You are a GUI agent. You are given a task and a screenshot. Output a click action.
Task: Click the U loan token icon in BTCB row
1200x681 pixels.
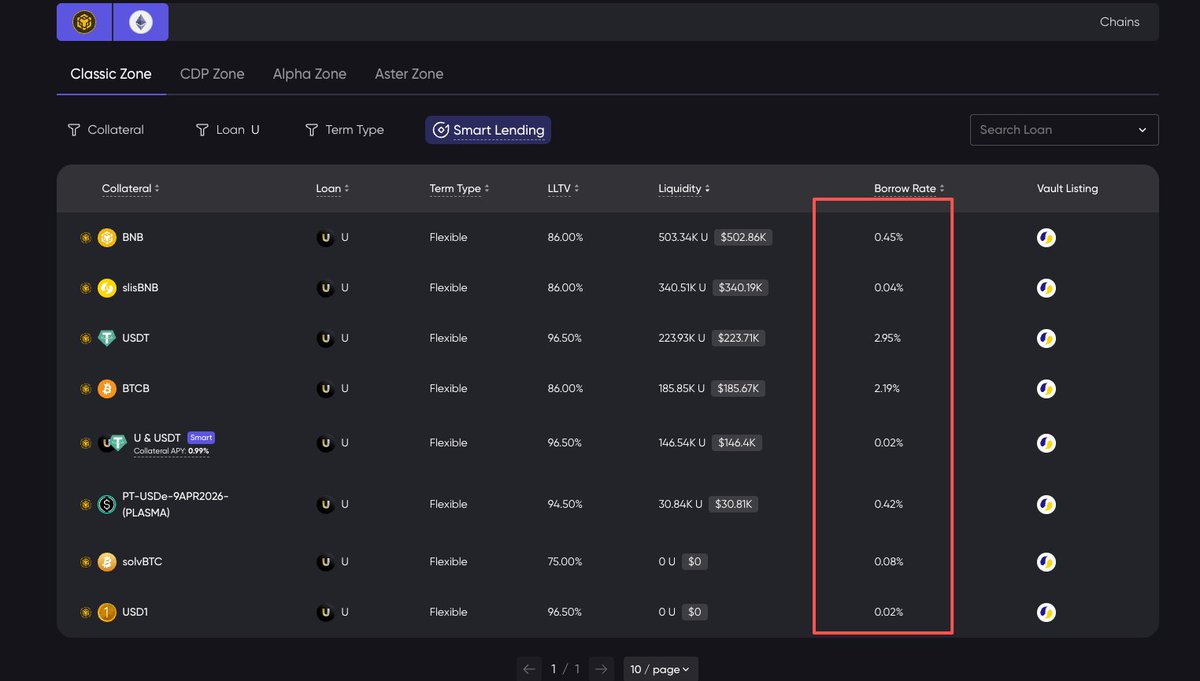pyautogui.click(x=325, y=388)
